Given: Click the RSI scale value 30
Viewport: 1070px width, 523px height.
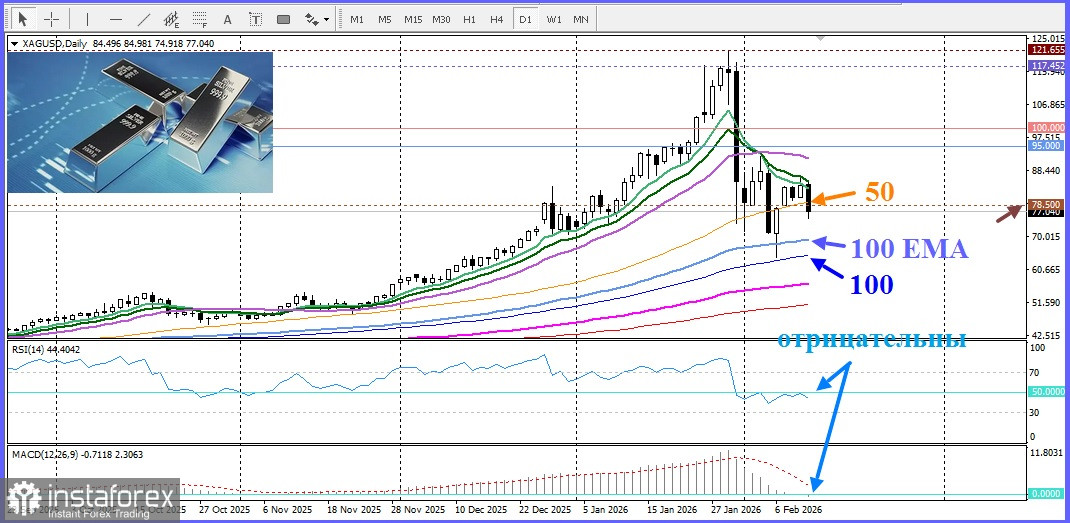Looking at the screenshot, I should coord(1035,412).
